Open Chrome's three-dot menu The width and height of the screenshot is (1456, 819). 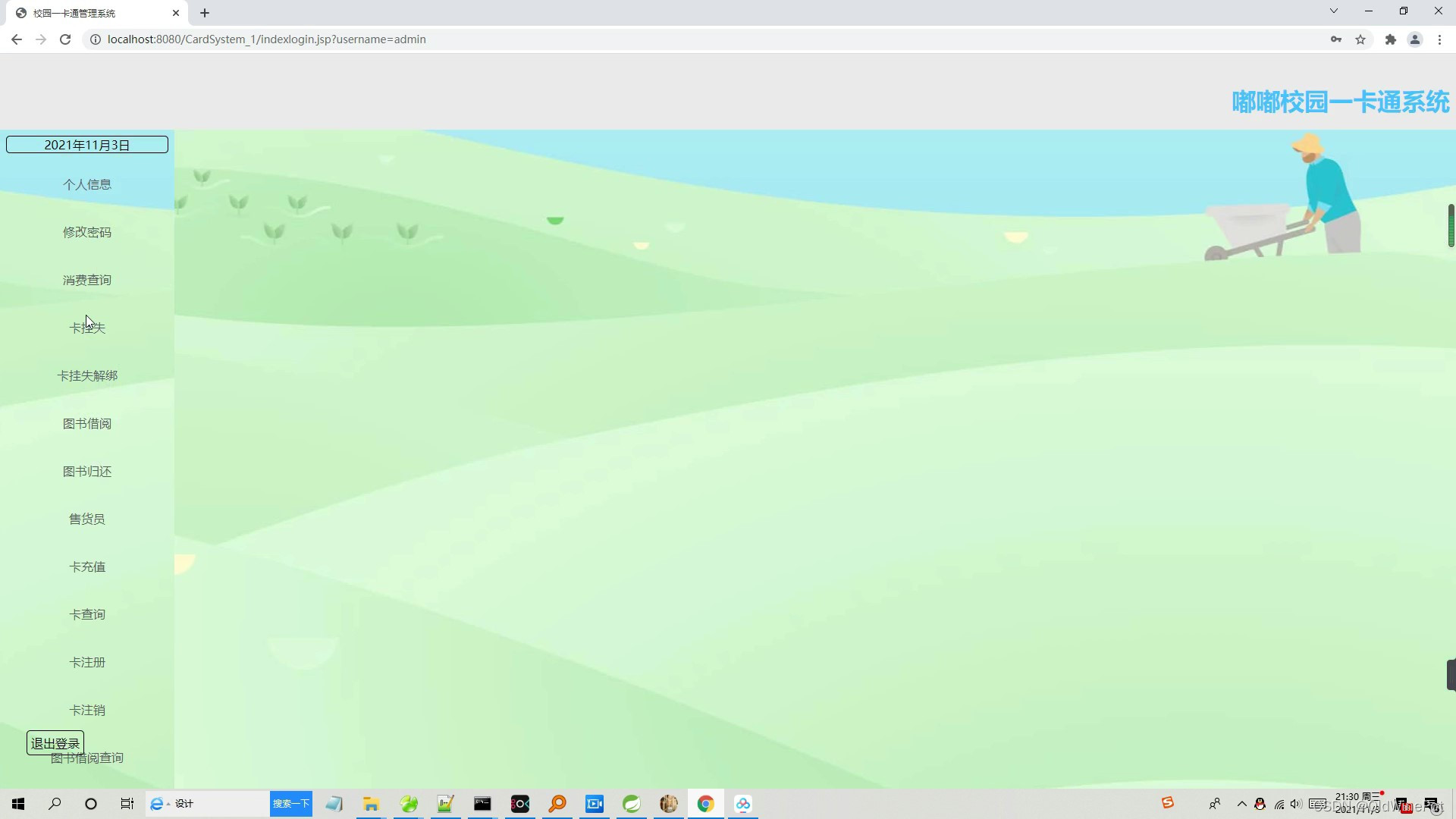click(x=1439, y=39)
